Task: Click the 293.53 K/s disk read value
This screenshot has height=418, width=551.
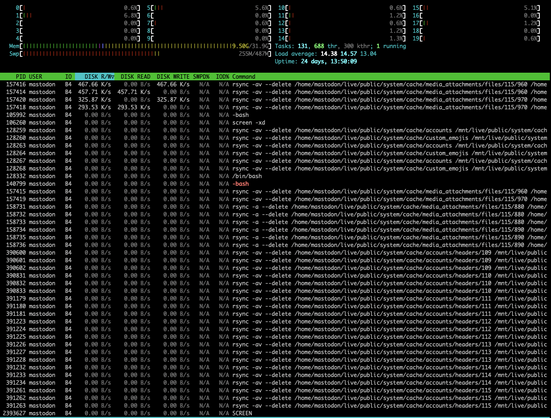Action: [x=134, y=107]
